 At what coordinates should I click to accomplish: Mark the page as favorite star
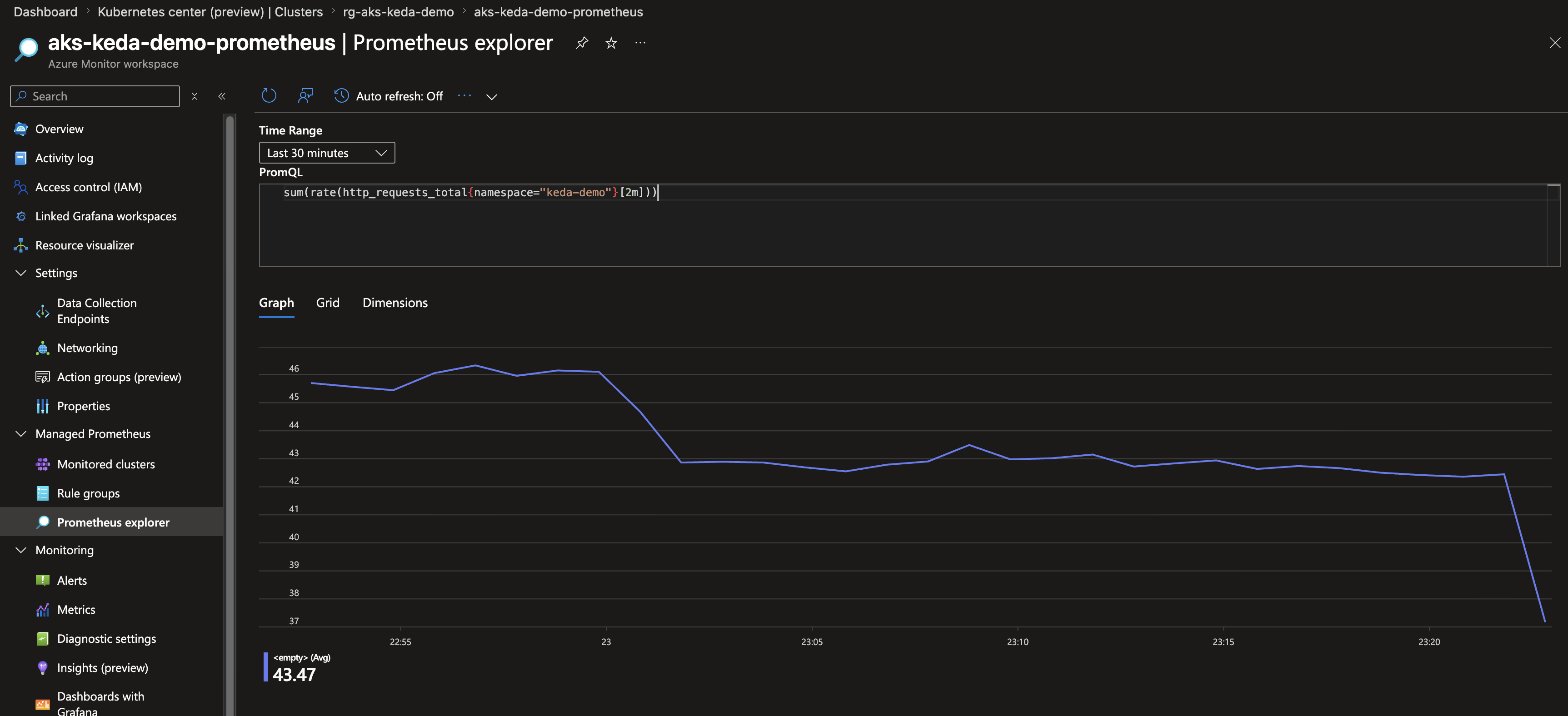611,43
